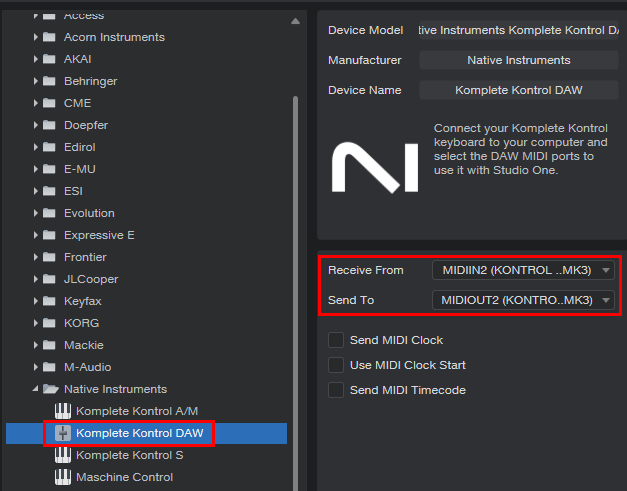This screenshot has height=491, width=627.
Task: Open the Send To MIDI port dropdown
Action: [x=523, y=300]
